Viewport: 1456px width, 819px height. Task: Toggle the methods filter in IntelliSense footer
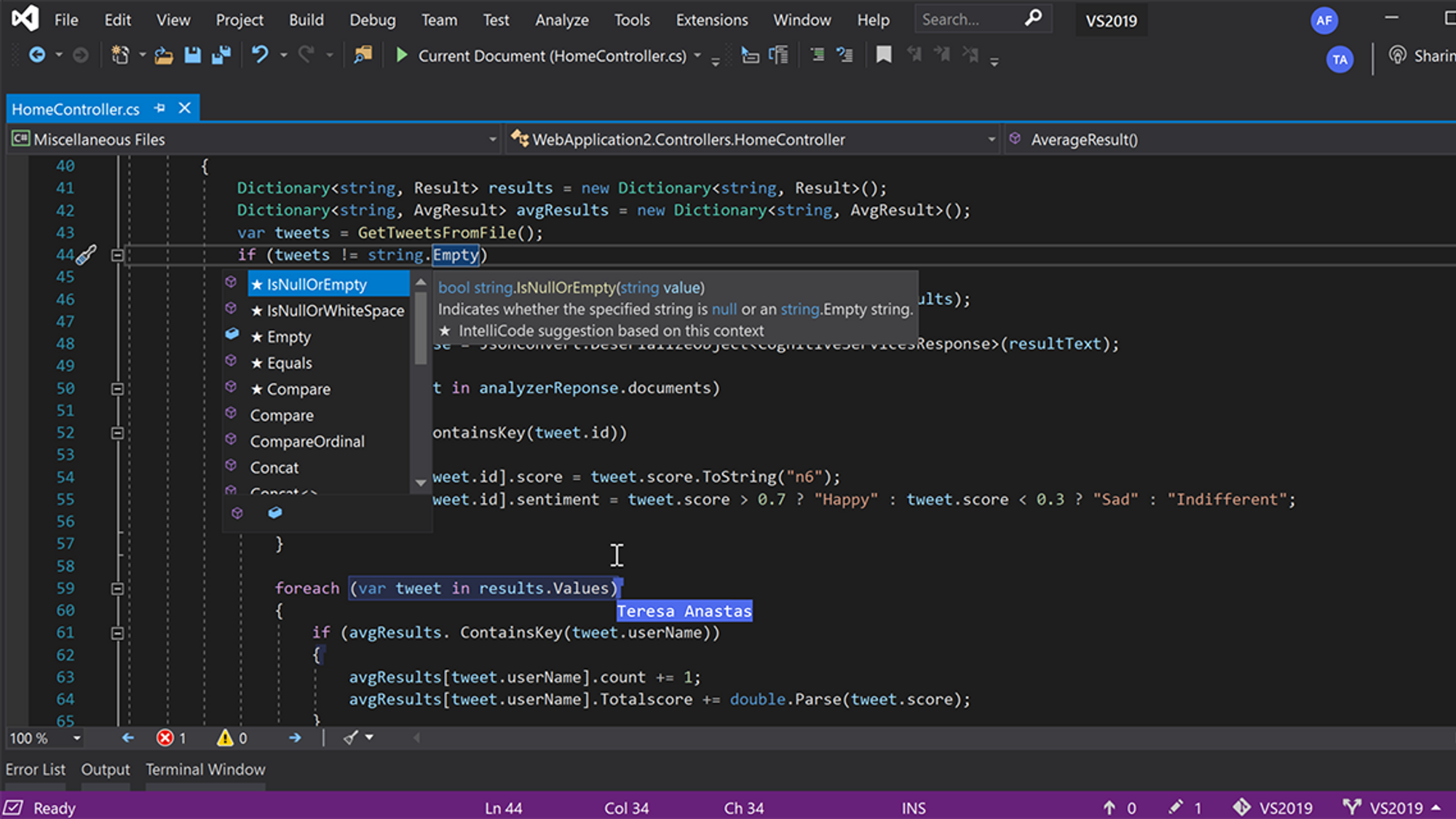pyautogui.click(x=237, y=513)
